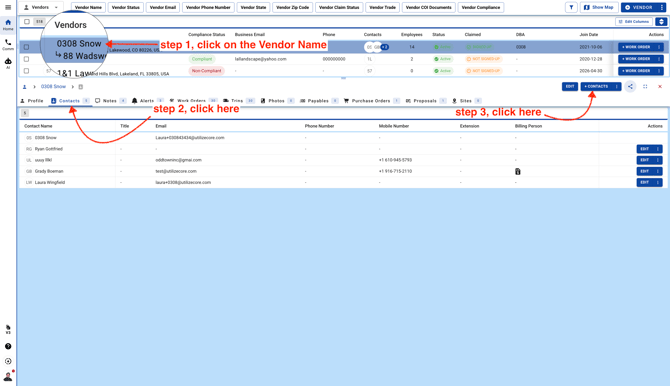670x386 pixels.
Task: Click mobile number +1 916-715-2110
Action: coord(395,171)
